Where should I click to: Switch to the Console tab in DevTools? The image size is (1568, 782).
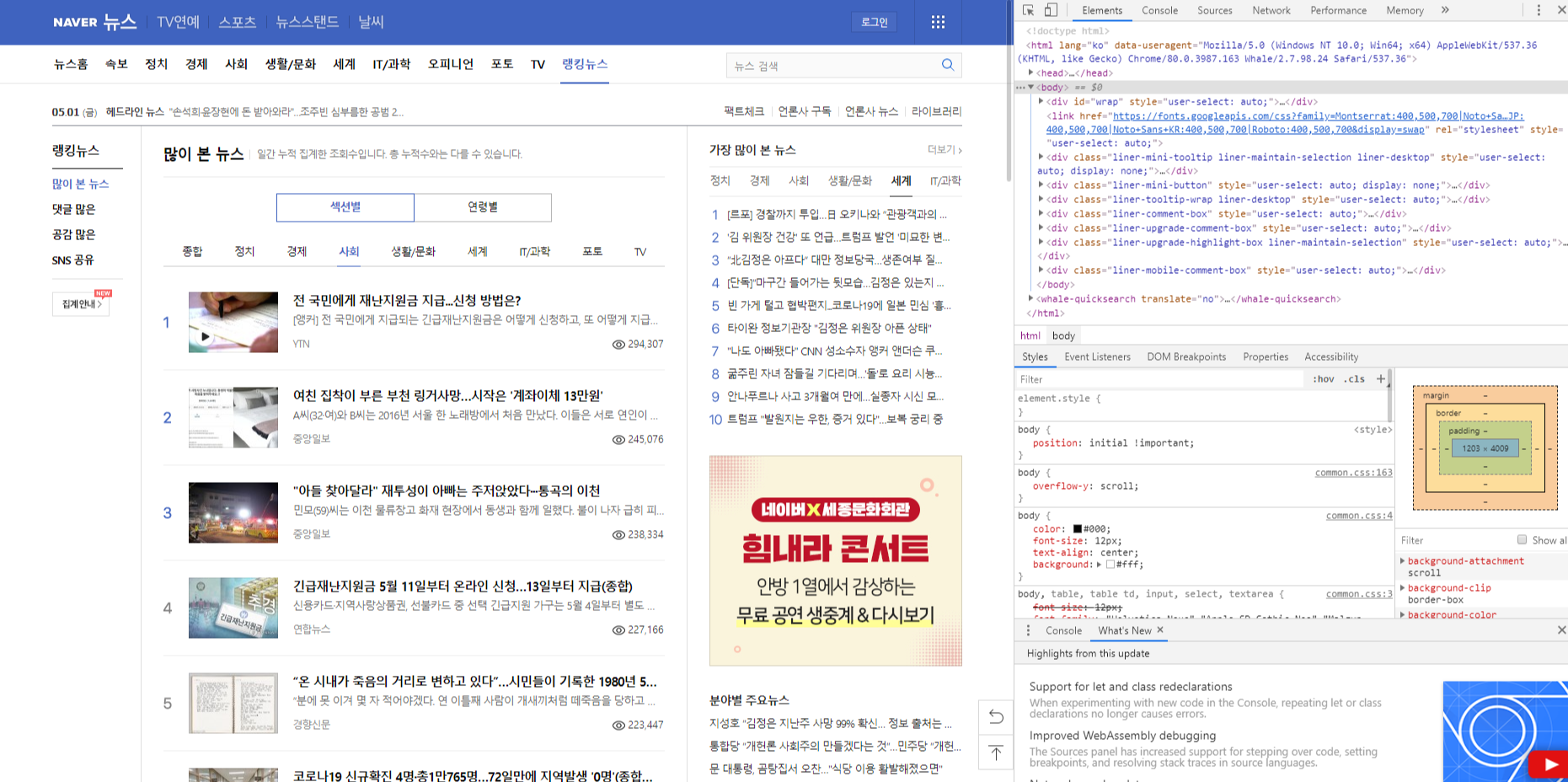(x=1159, y=10)
